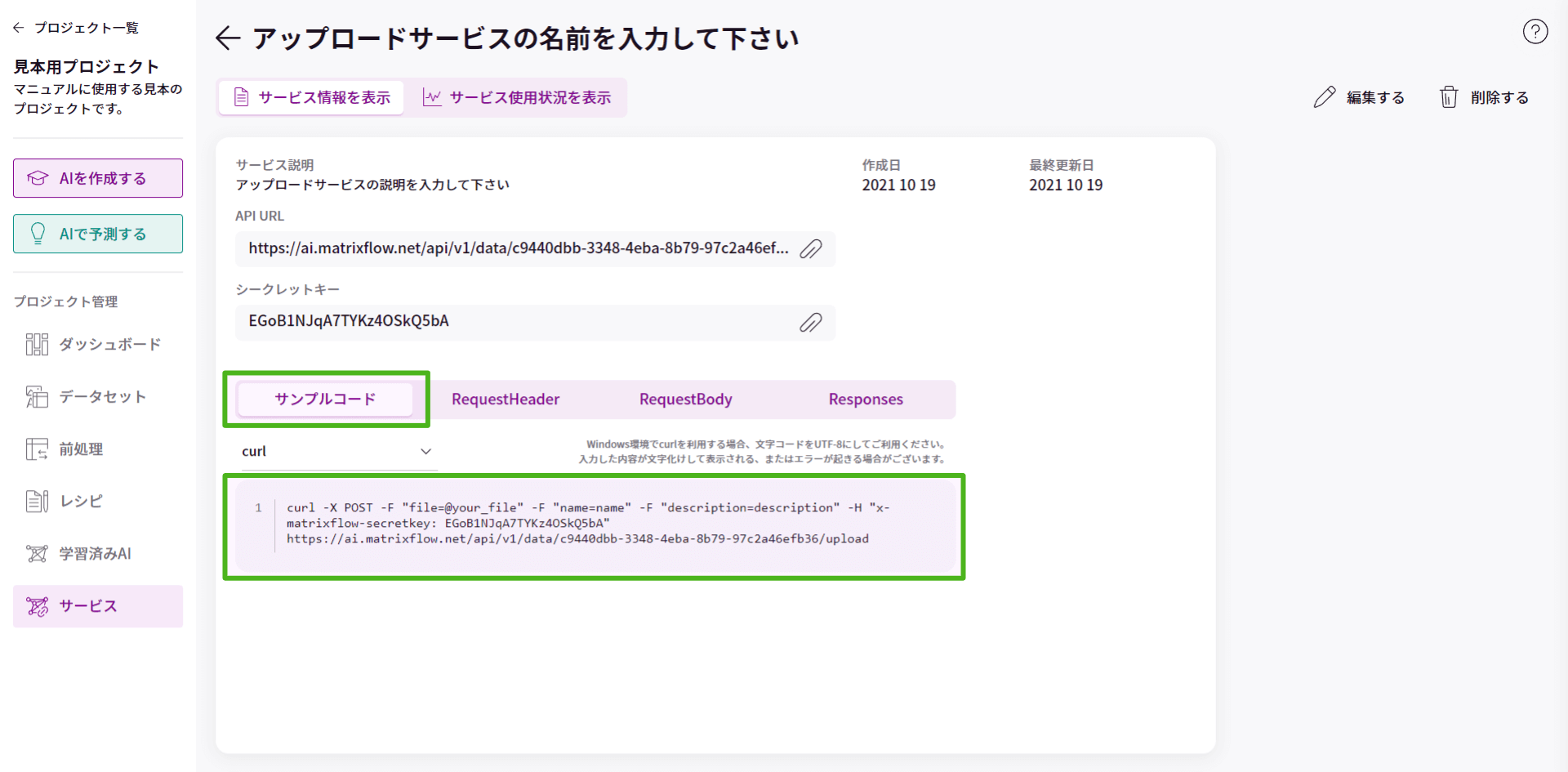Click the 最終更新日 date value
The height and width of the screenshot is (772, 1568).
[x=1066, y=185]
